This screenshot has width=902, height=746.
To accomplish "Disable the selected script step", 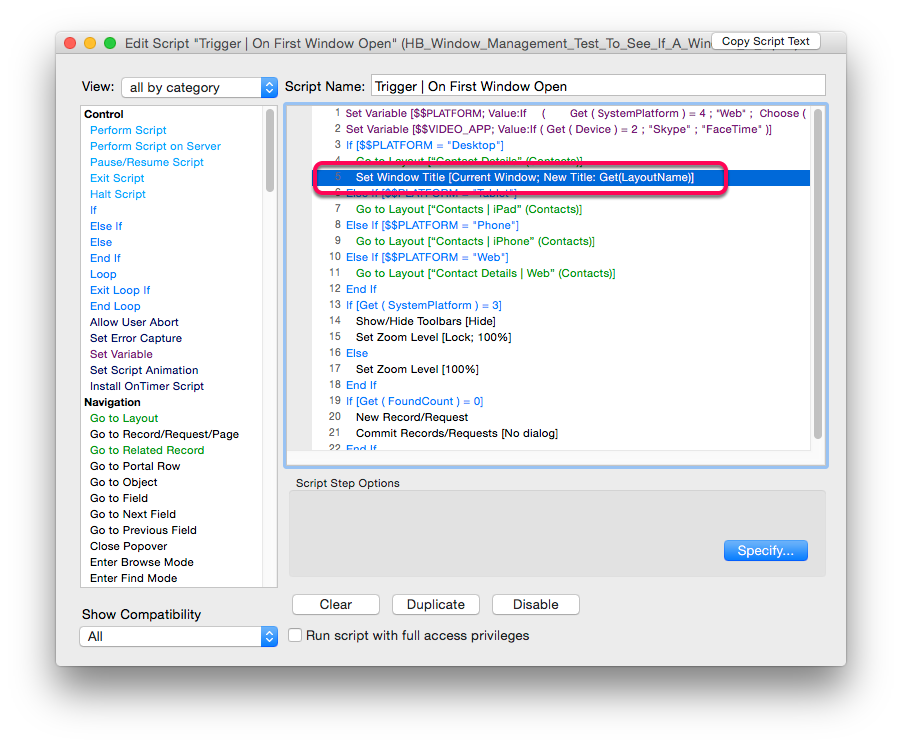I will (x=535, y=604).
